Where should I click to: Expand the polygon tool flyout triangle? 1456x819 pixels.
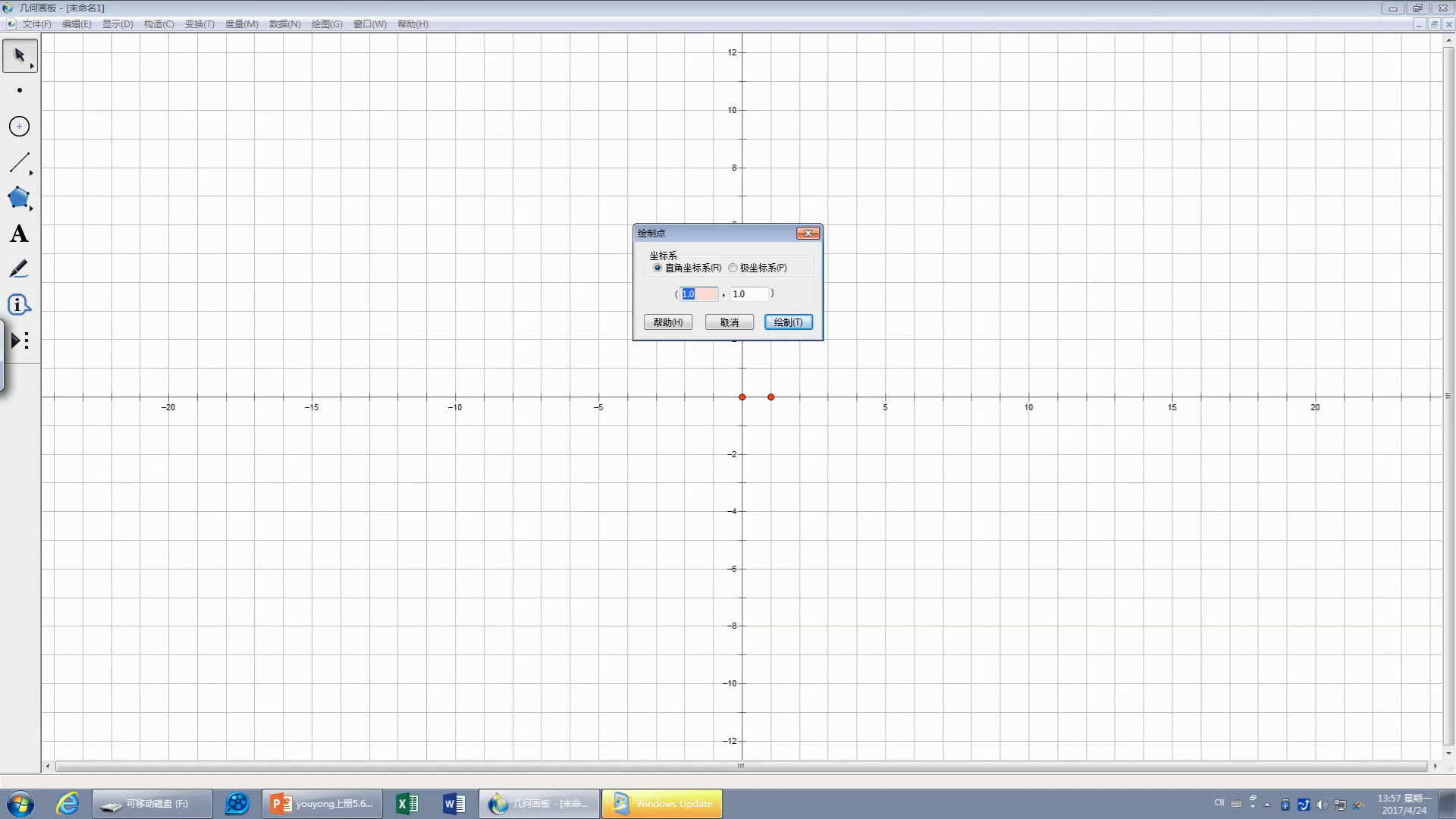click(x=32, y=209)
